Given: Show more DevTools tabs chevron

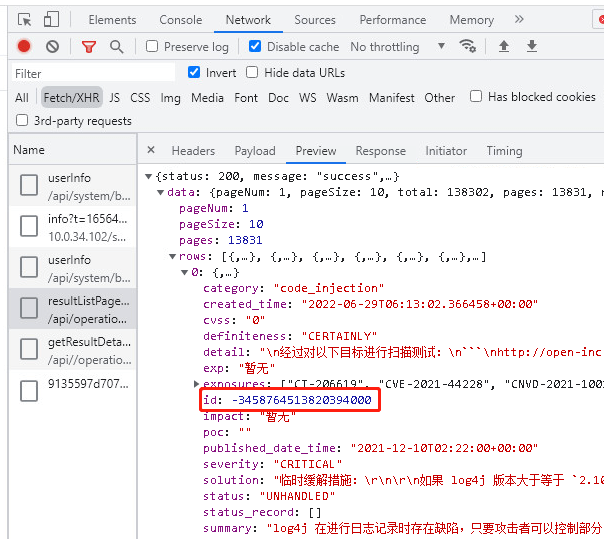Looking at the screenshot, I should [519, 19].
